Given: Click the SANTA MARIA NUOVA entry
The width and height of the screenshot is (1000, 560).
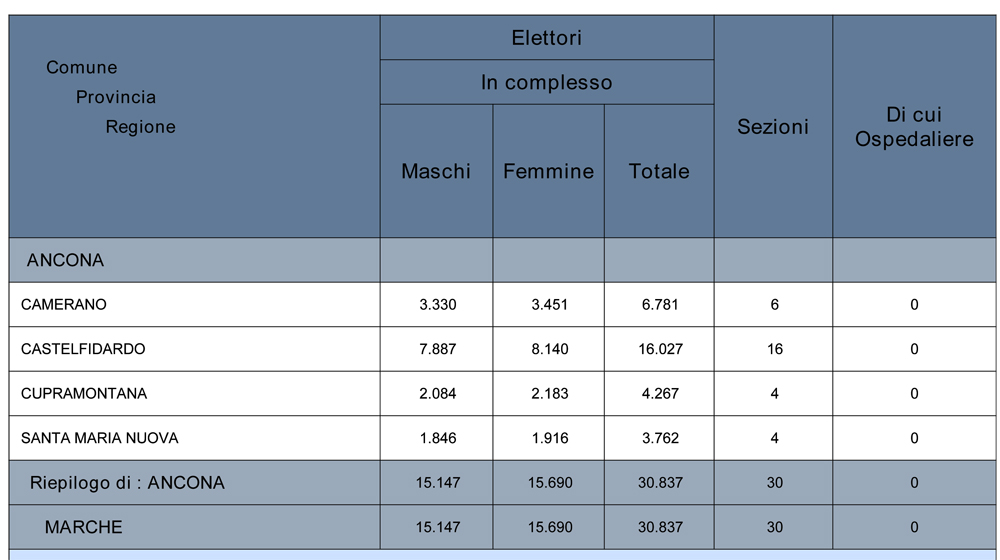Looking at the screenshot, I should [100, 438].
